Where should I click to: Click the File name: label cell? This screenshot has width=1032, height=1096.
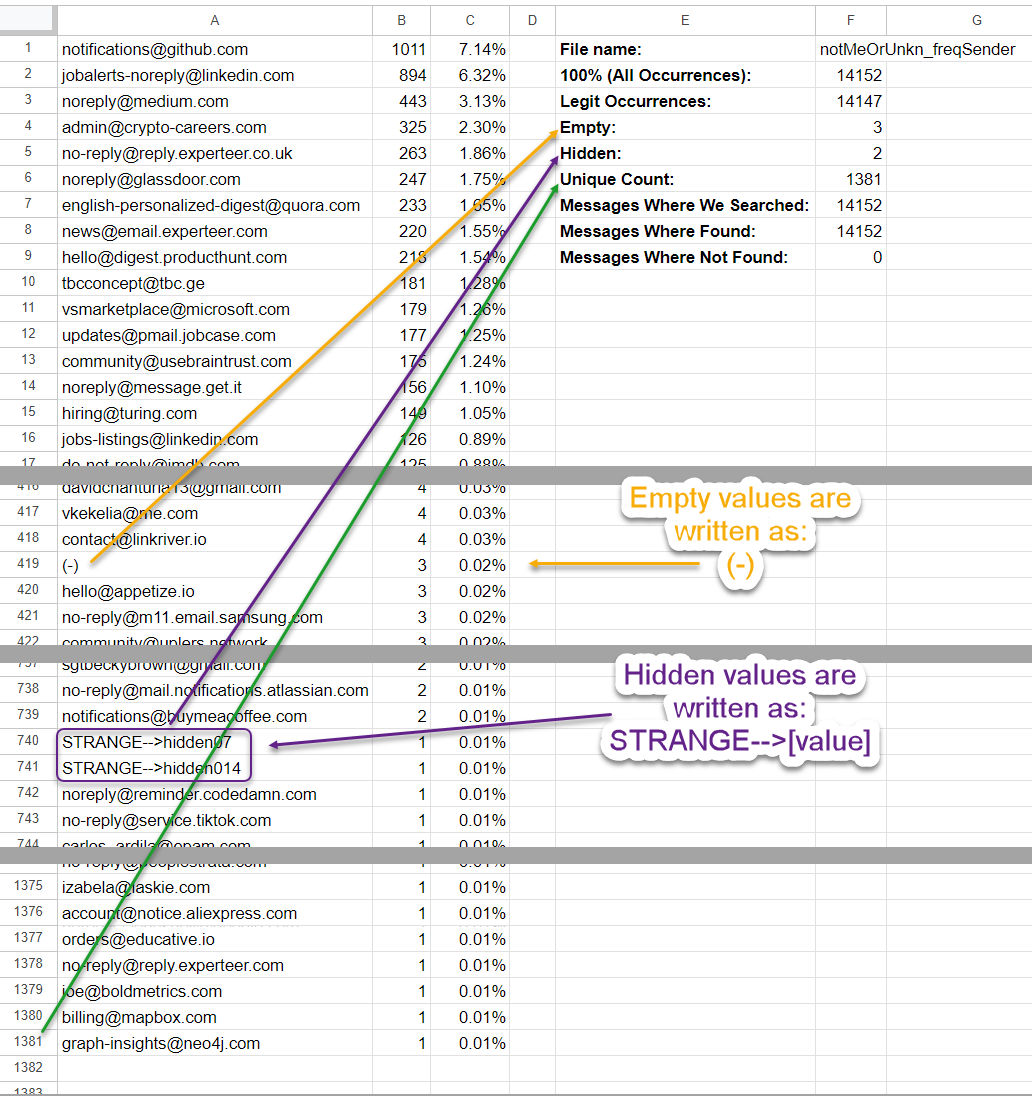685,49
